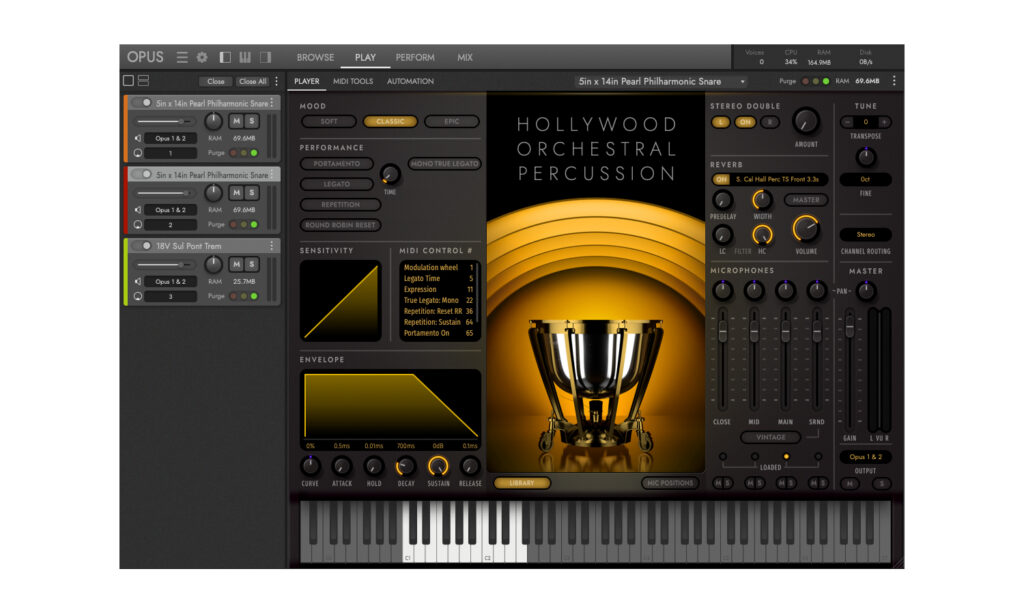Switch to the MIX page
This screenshot has width=1024, height=614.
[465, 57]
